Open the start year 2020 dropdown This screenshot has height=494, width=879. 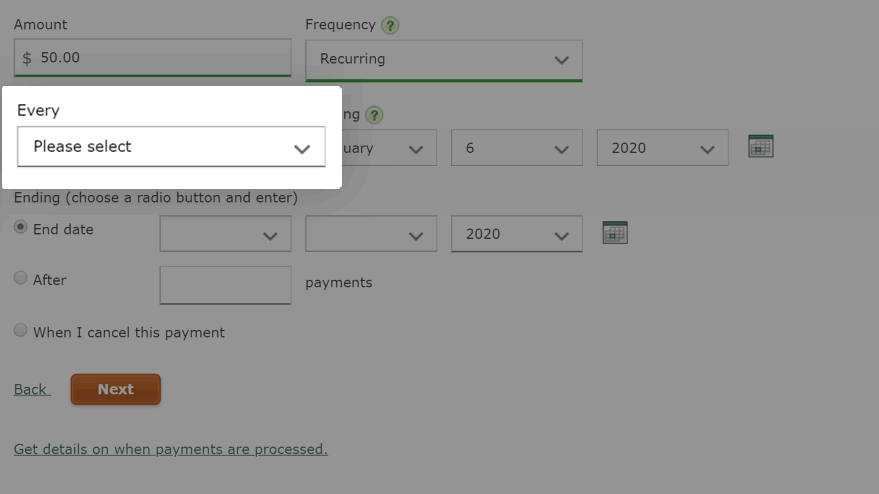[x=663, y=148]
